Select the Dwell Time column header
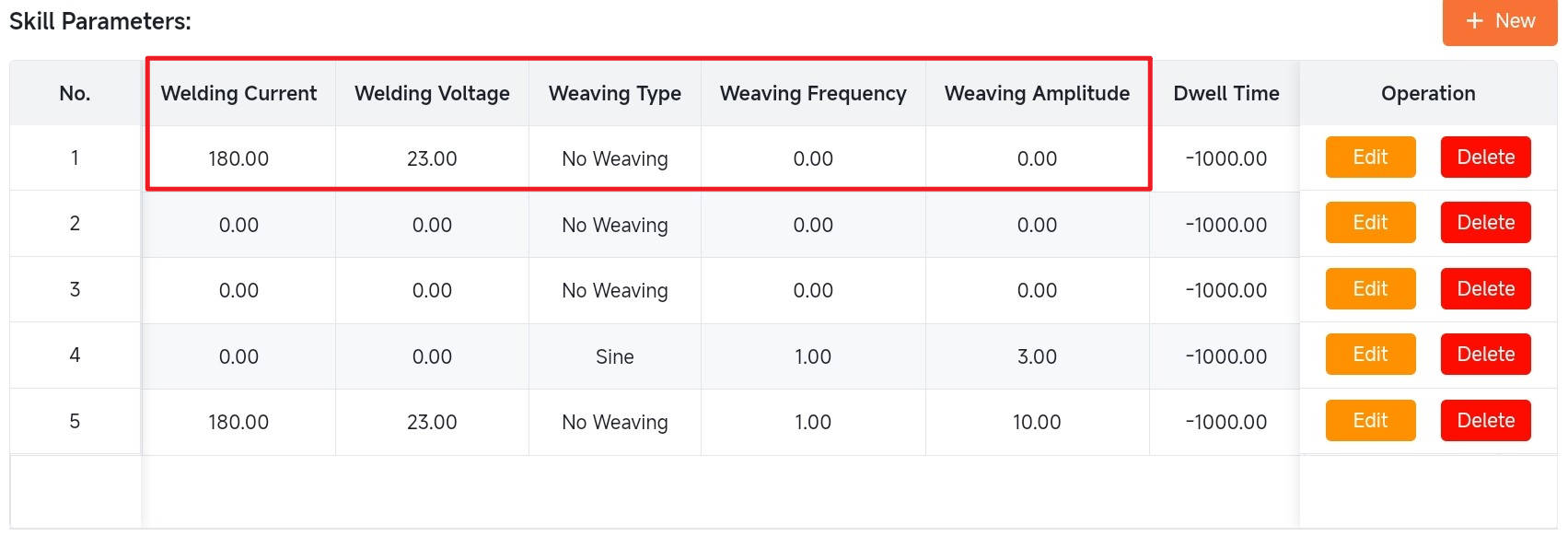The width and height of the screenshot is (1568, 548). click(1225, 94)
